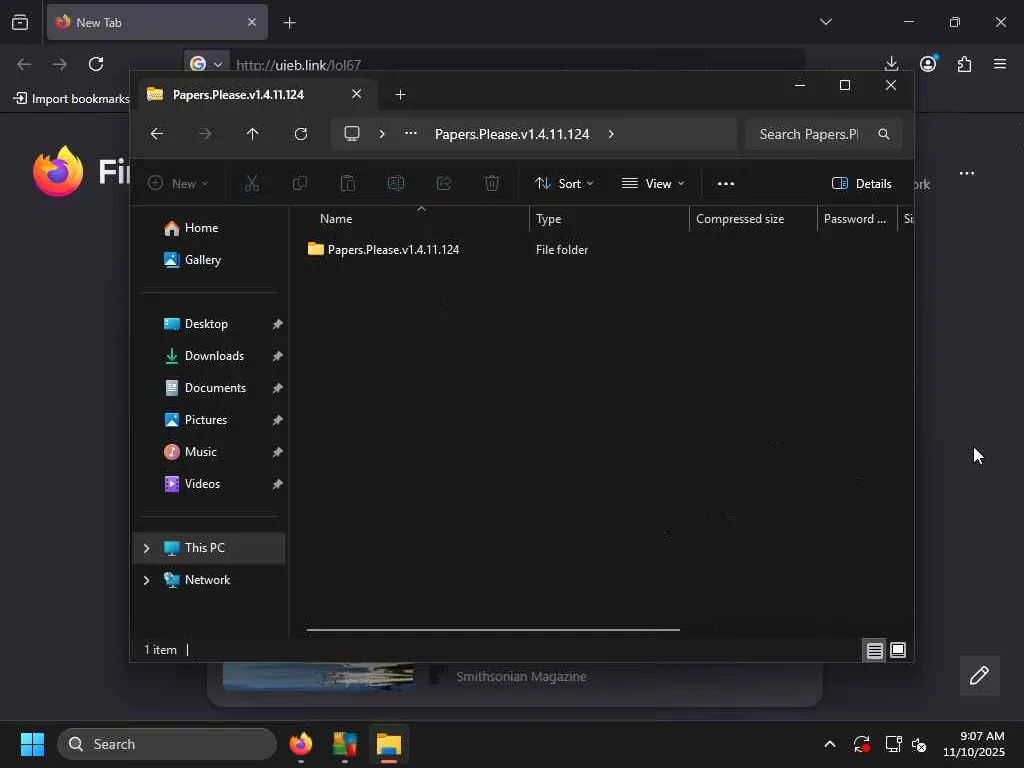This screenshot has height=768, width=1024.
Task: Select Network in the navigation pane
Action: point(207,580)
